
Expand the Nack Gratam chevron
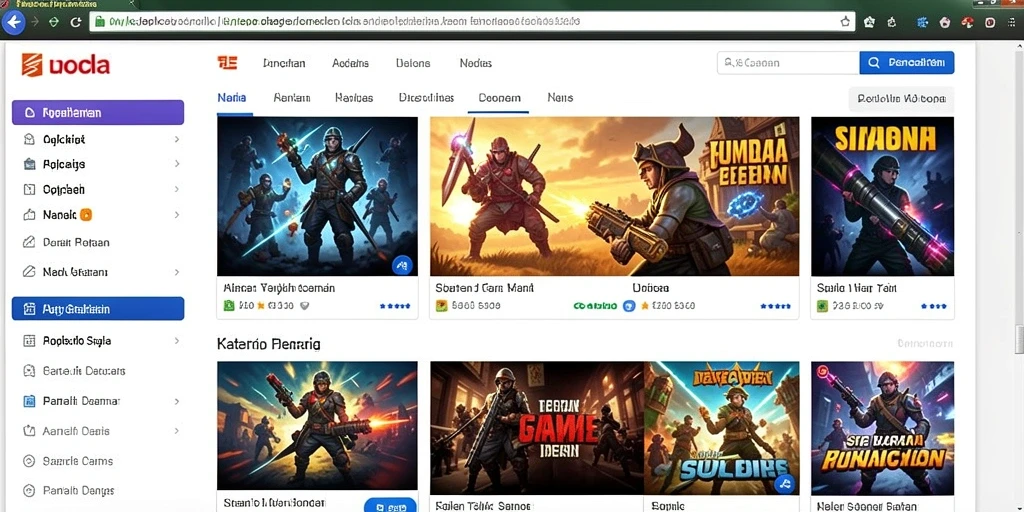click(x=177, y=272)
